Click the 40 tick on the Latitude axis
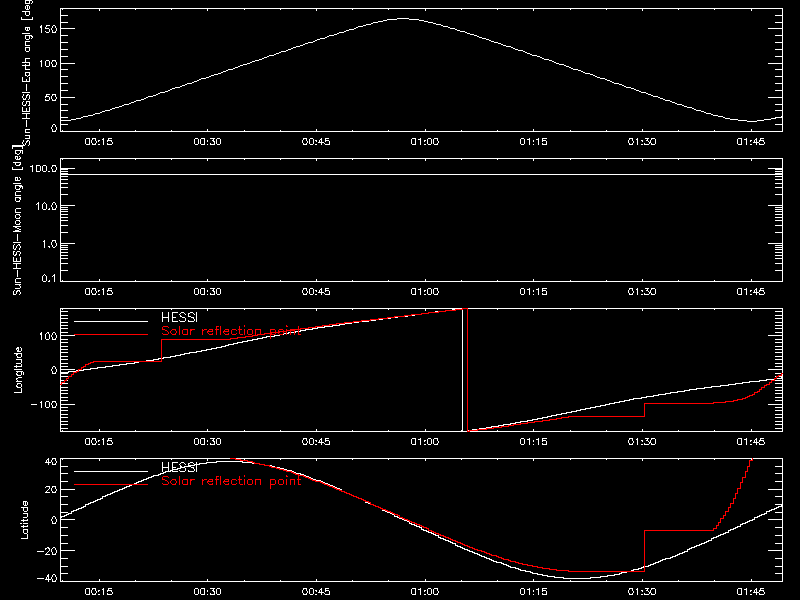Image resolution: width=800 pixels, height=600 pixels. click(52, 462)
